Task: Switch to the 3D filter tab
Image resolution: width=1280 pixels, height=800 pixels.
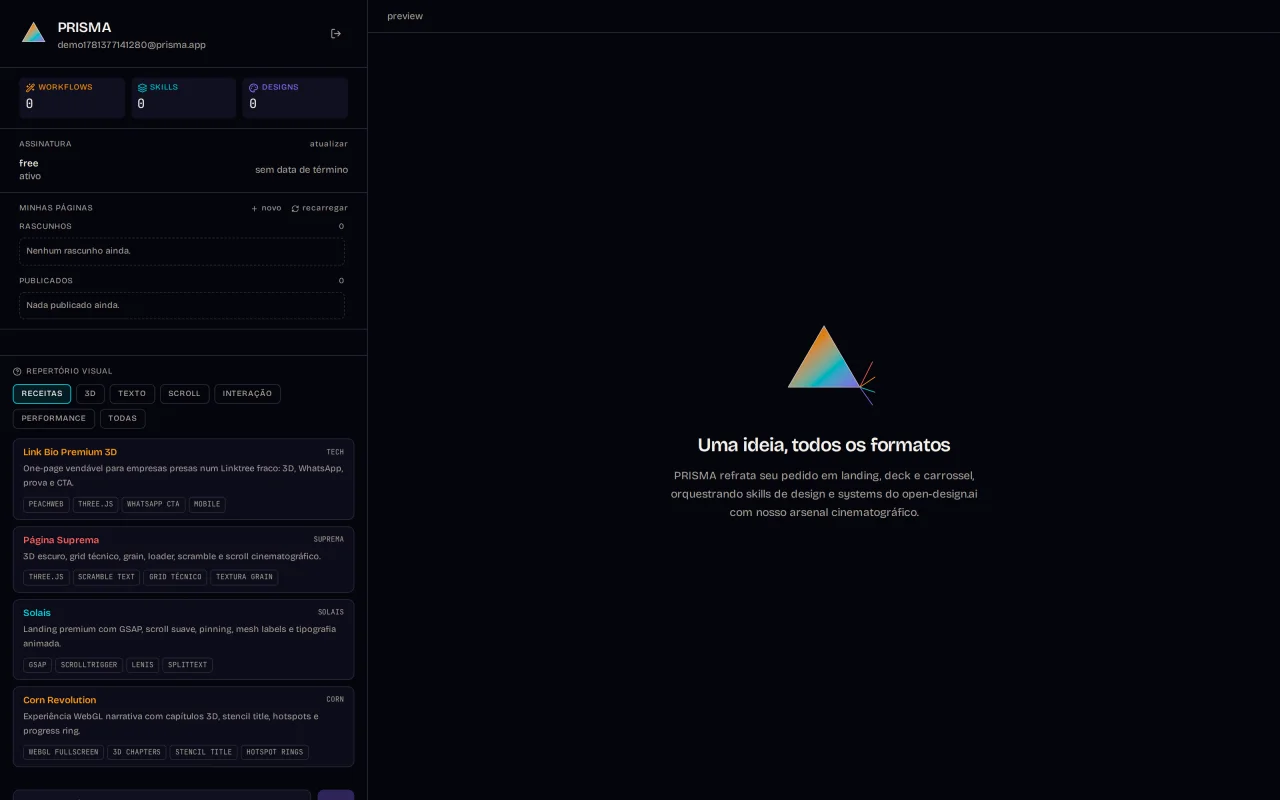Action: [x=90, y=394]
